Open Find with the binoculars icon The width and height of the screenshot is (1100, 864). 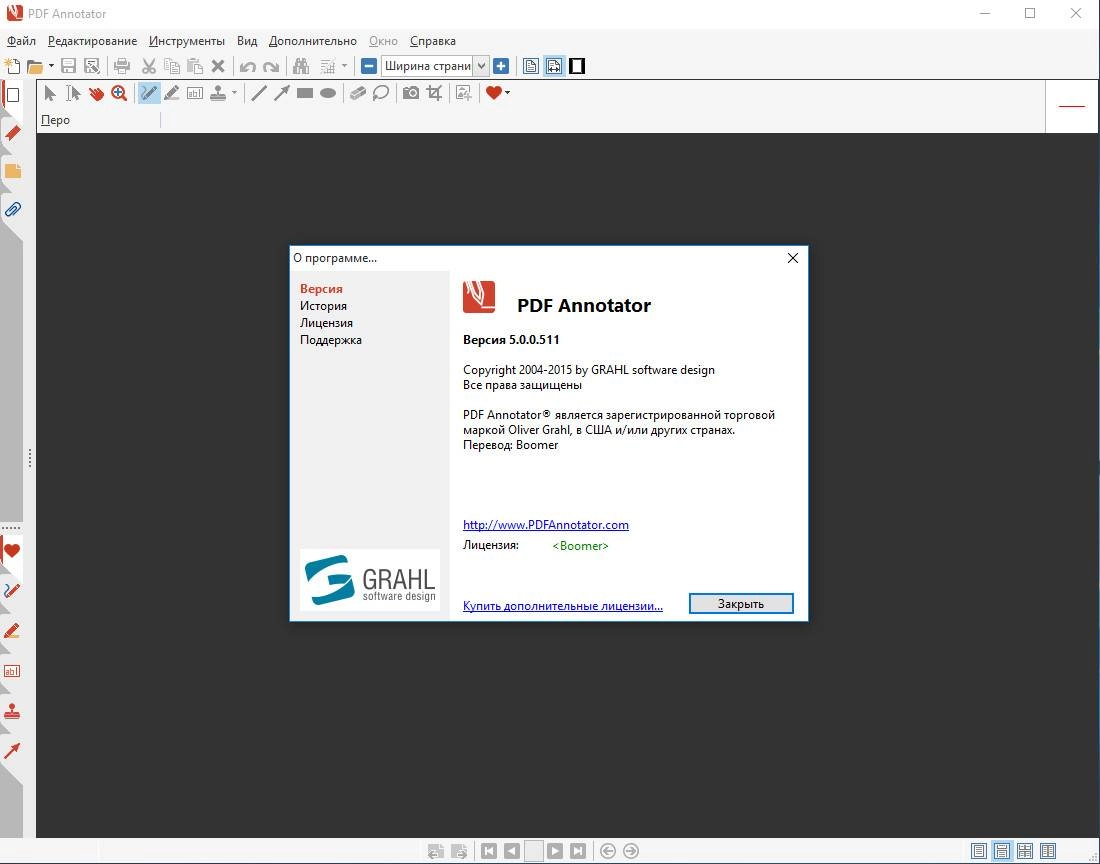tap(301, 66)
